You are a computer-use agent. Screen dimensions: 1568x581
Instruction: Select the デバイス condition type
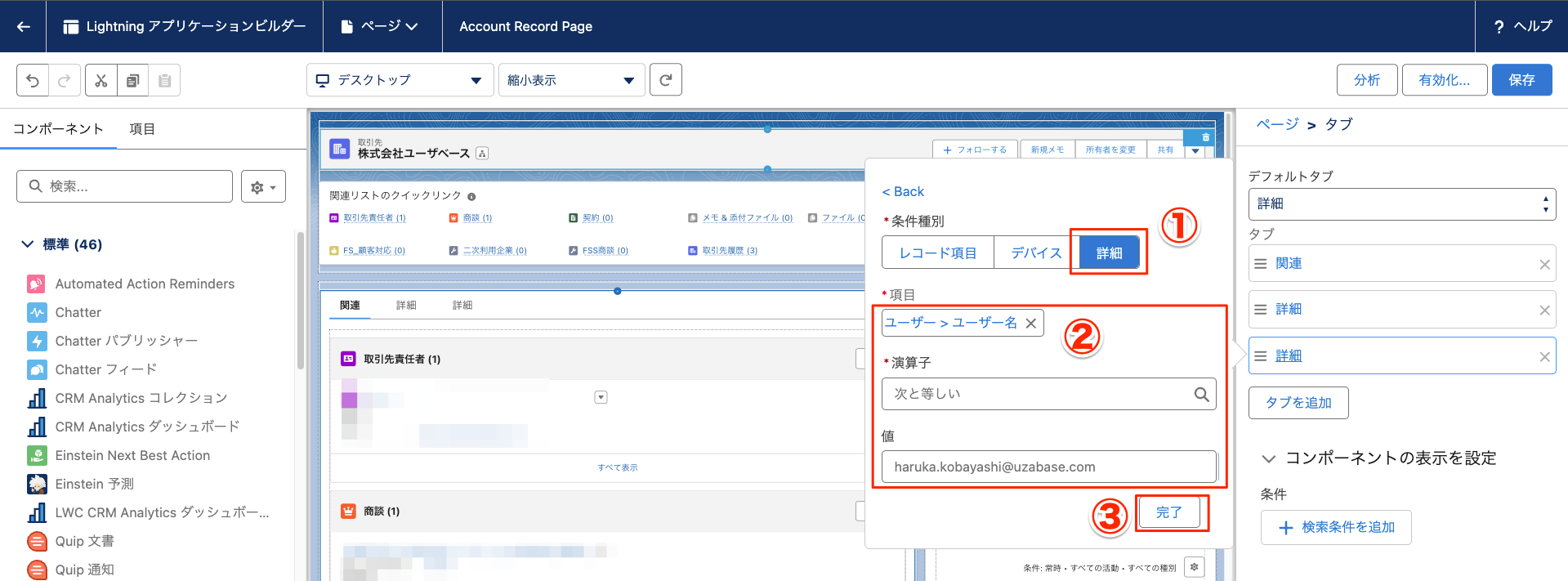tap(1035, 253)
